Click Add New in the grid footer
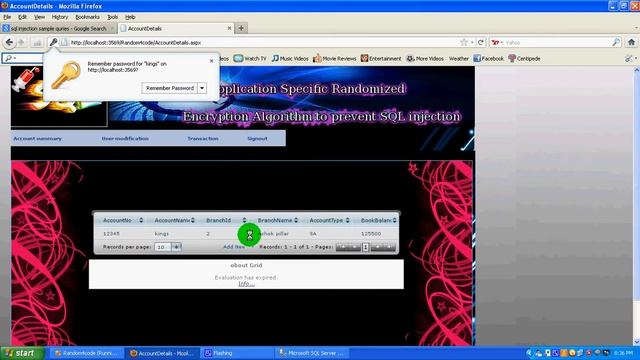 coord(234,247)
